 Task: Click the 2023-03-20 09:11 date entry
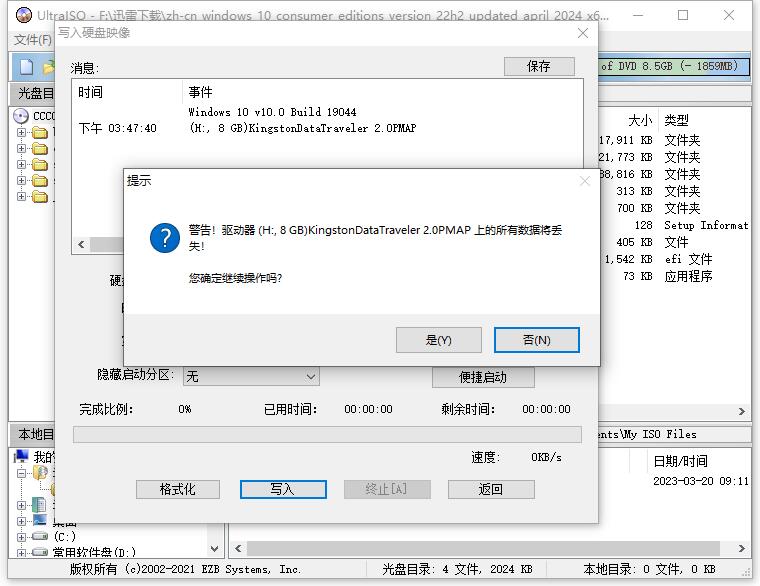coord(701,481)
